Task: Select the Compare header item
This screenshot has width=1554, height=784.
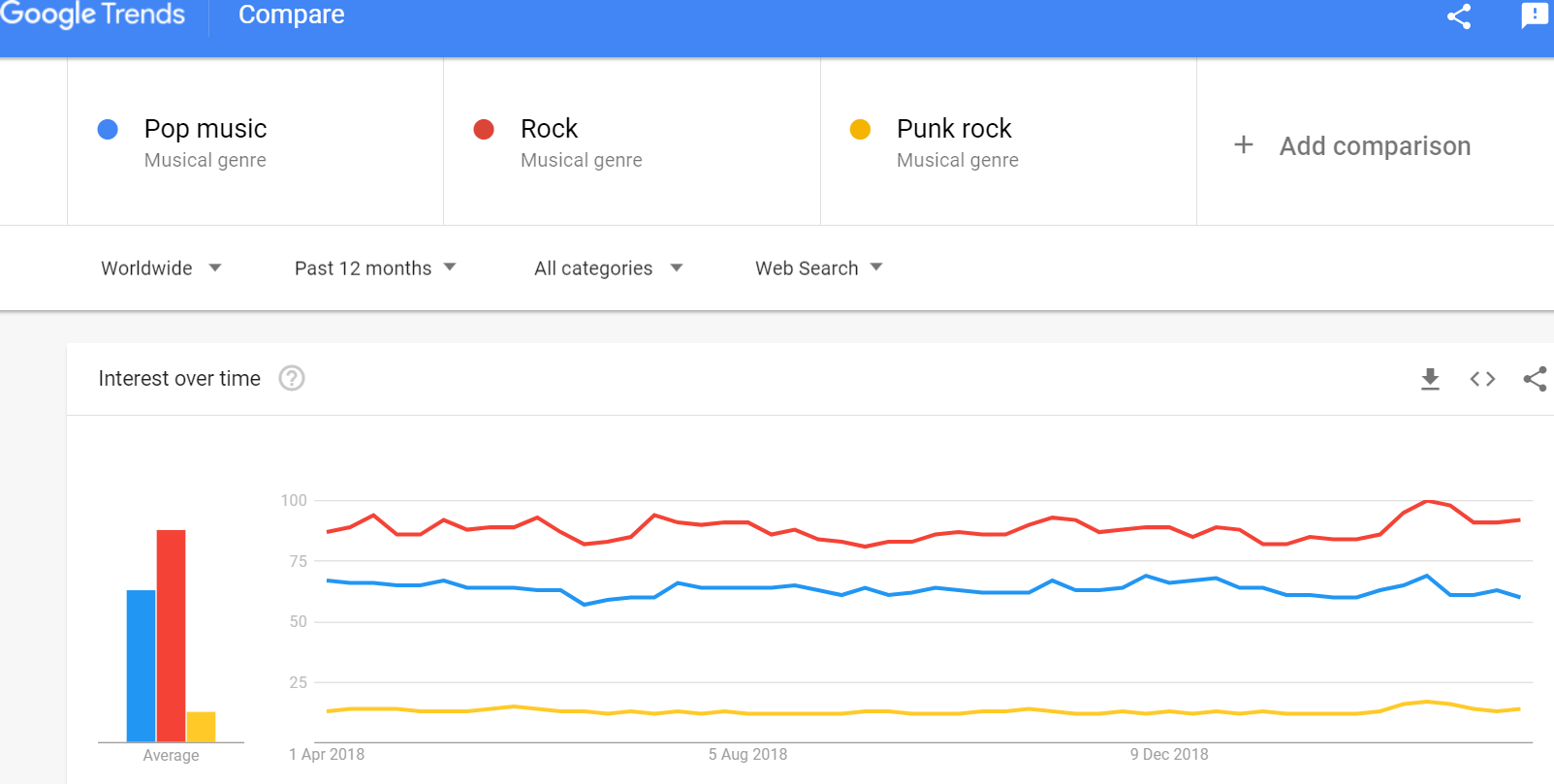Action: point(291,15)
